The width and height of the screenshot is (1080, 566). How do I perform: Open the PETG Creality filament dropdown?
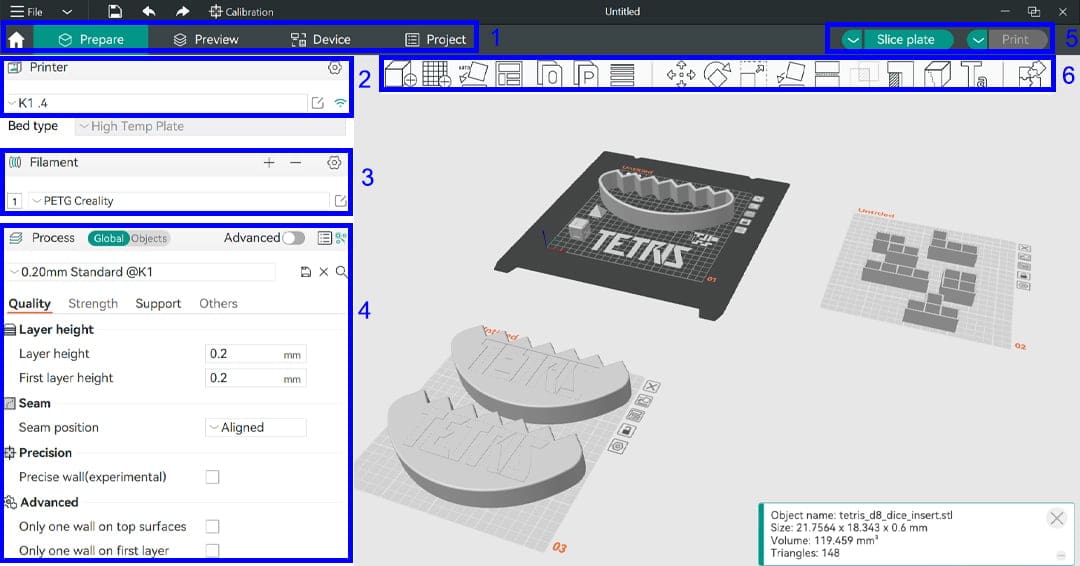(x=179, y=201)
